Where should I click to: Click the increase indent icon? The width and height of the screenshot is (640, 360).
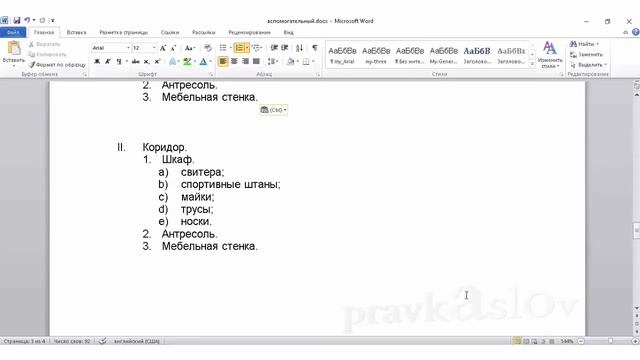click(x=285, y=48)
